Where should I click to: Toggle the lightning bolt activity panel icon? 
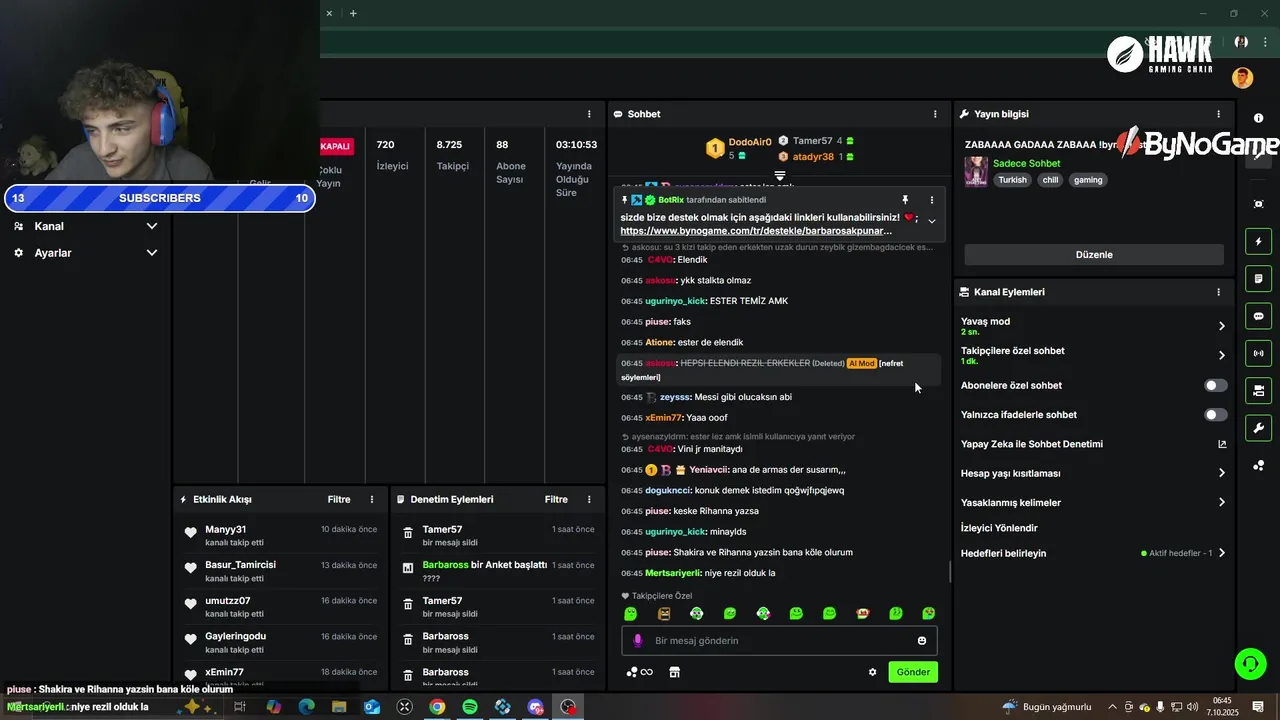1258,241
